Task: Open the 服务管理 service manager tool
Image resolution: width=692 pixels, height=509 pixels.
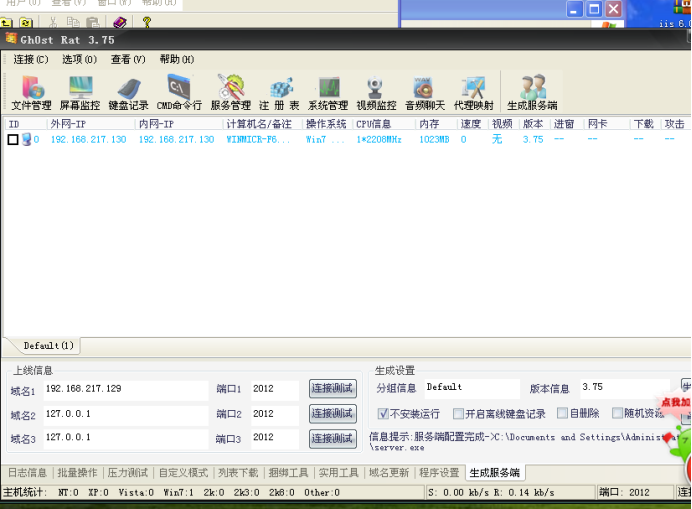Action: tap(230, 92)
